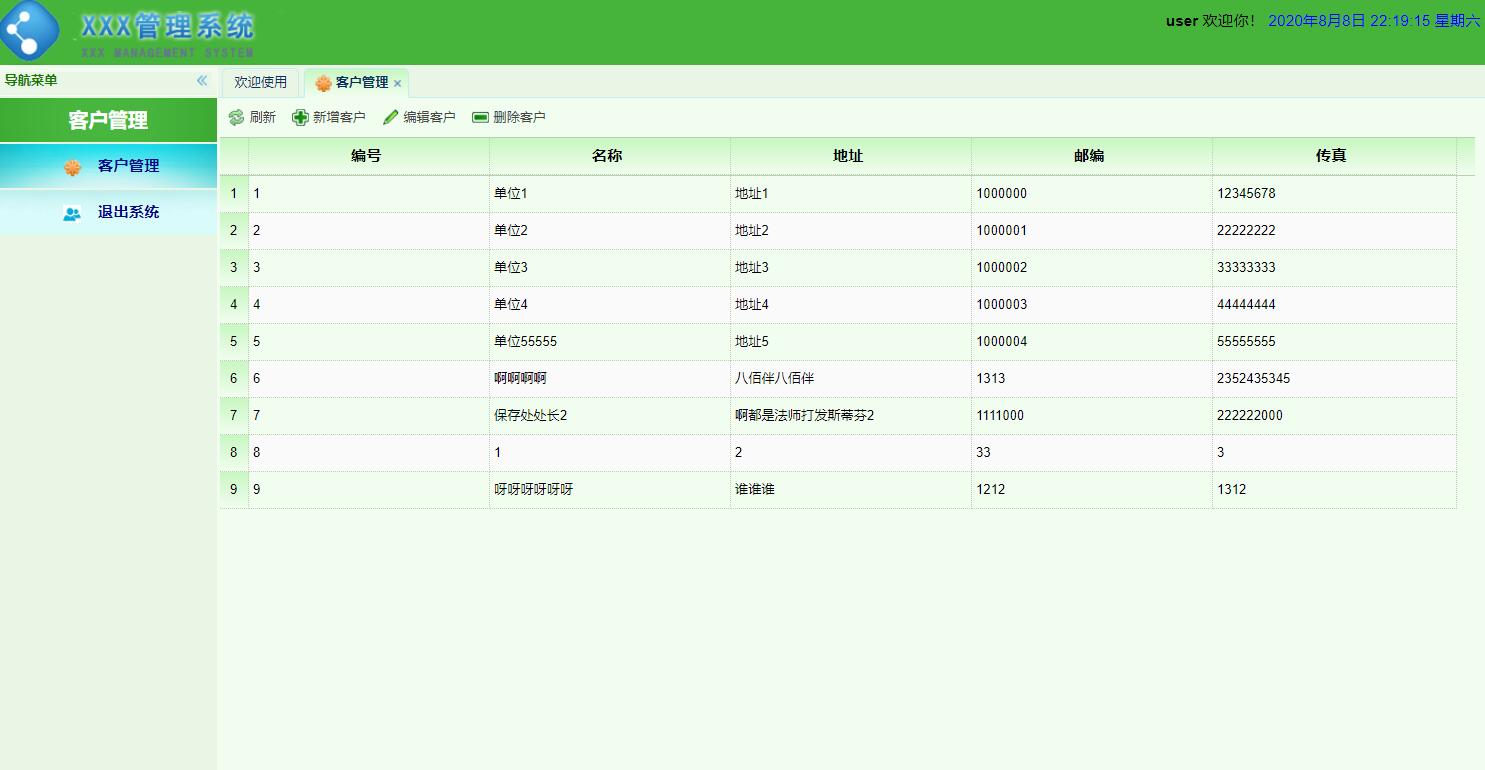Click the 删除客户 delete icon

(x=479, y=116)
